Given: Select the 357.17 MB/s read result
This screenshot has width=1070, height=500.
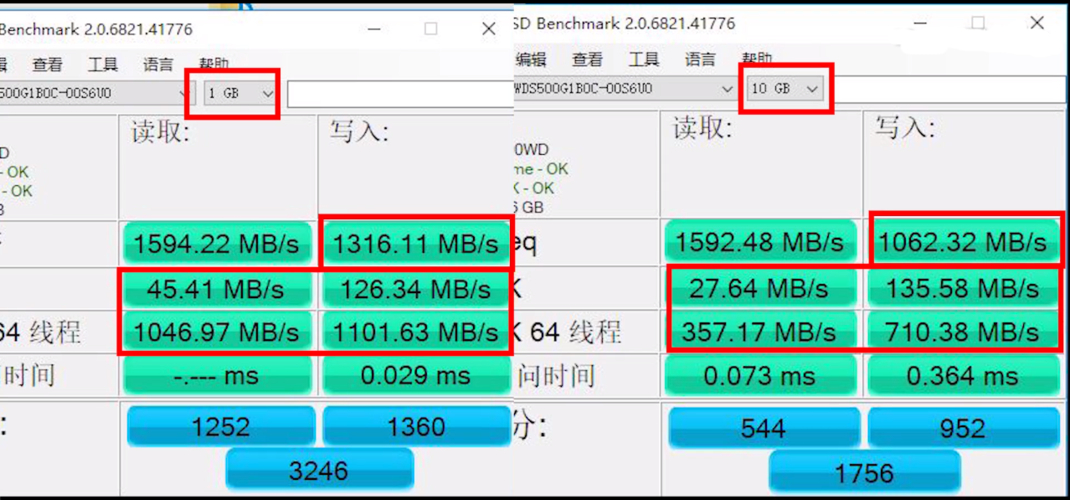Looking at the screenshot, I should point(760,332).
